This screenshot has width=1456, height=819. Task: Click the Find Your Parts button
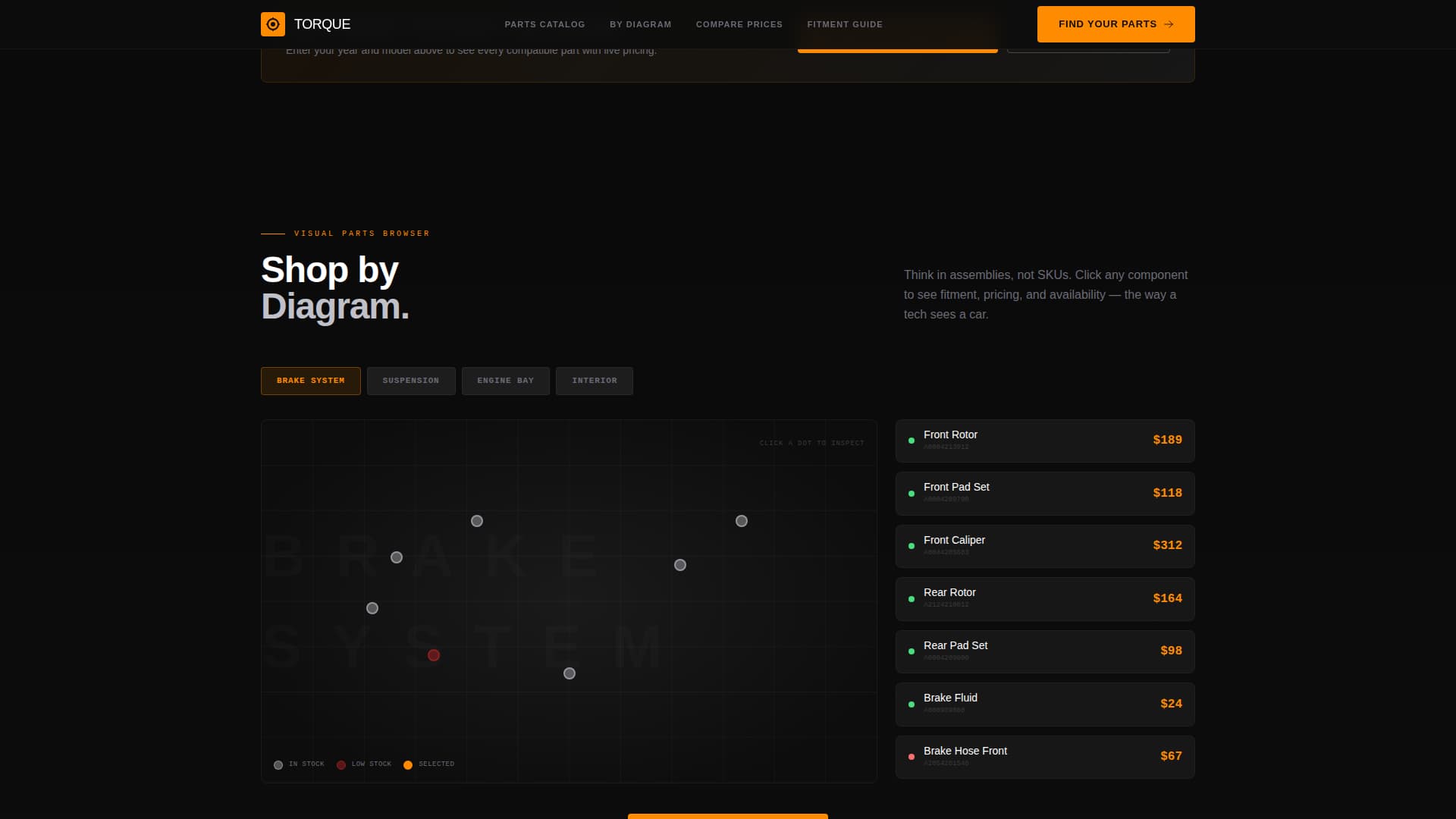1116,24
